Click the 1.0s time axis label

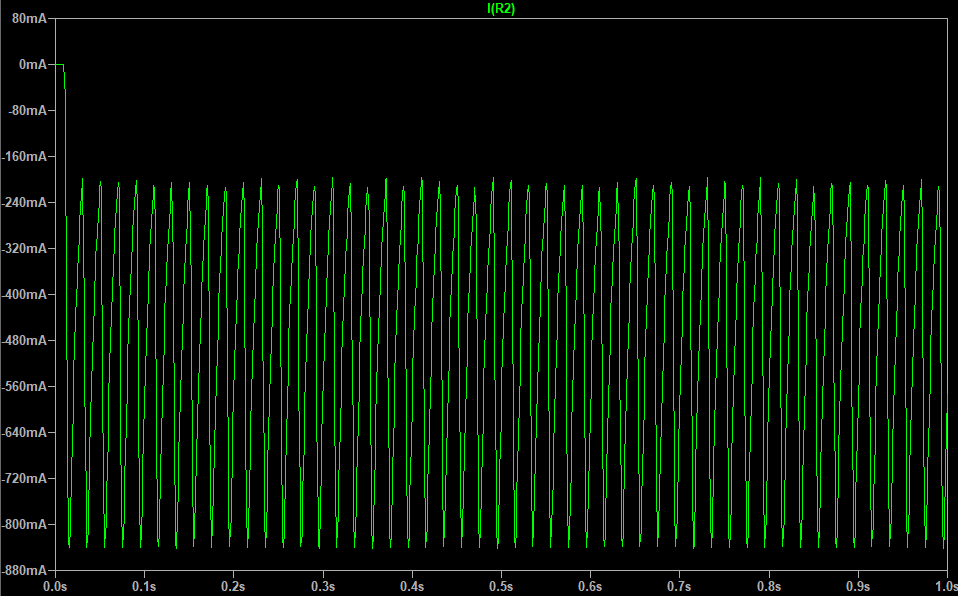[945, 587]
